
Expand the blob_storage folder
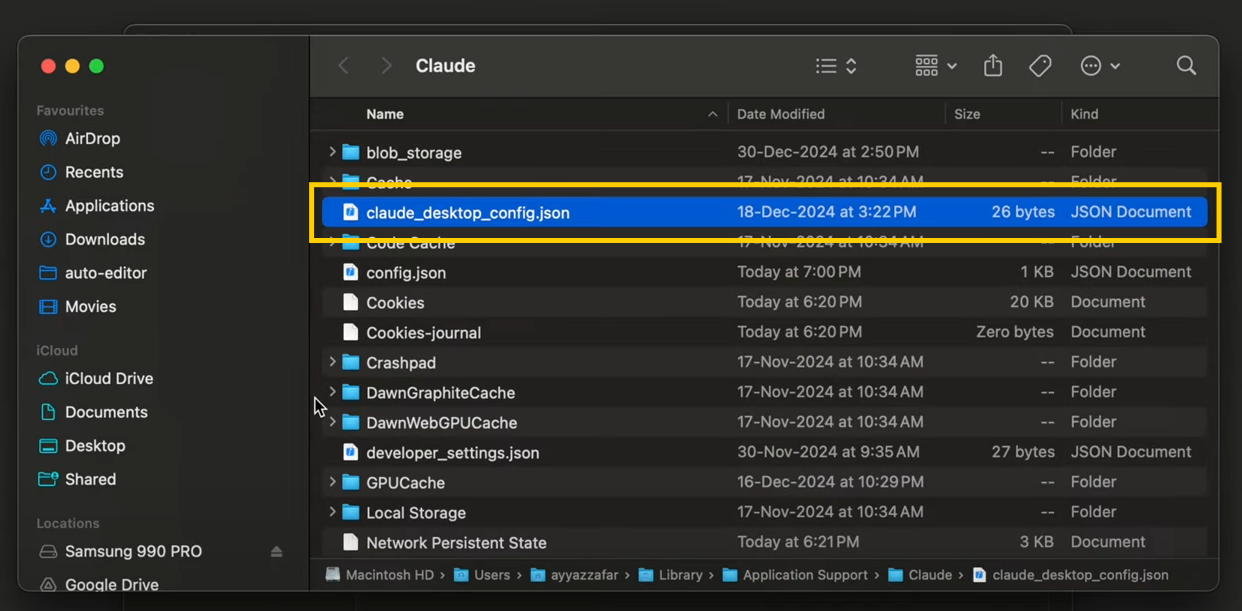[x=332, y=152]
